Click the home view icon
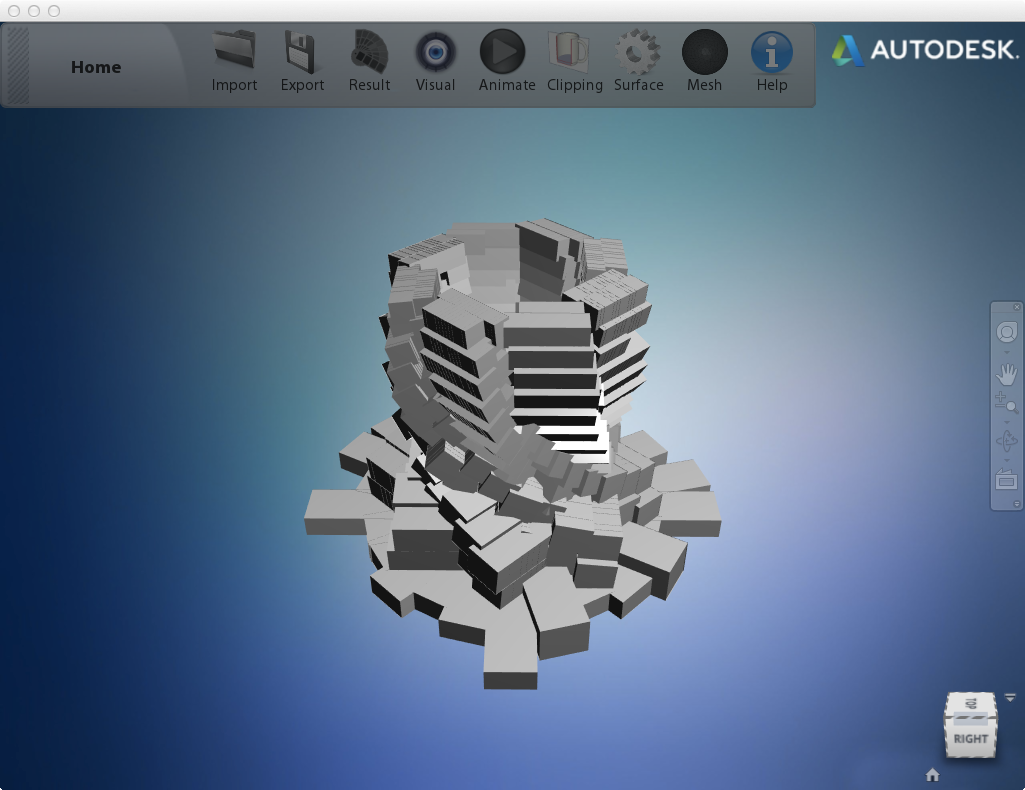Screen dimensions: 1025x790 tap(932, 775)
